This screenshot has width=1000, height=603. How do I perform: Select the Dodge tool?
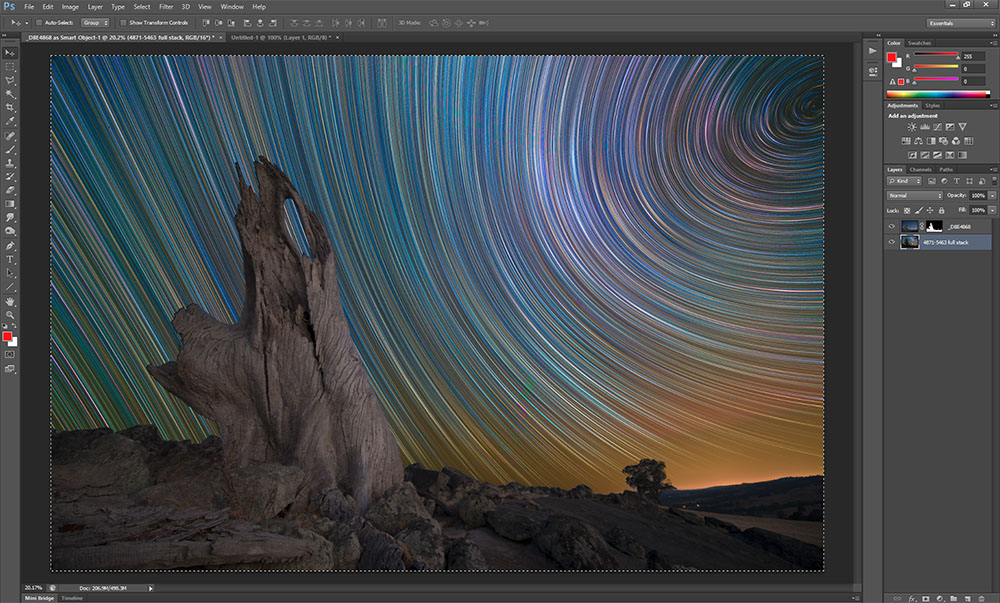10,231
